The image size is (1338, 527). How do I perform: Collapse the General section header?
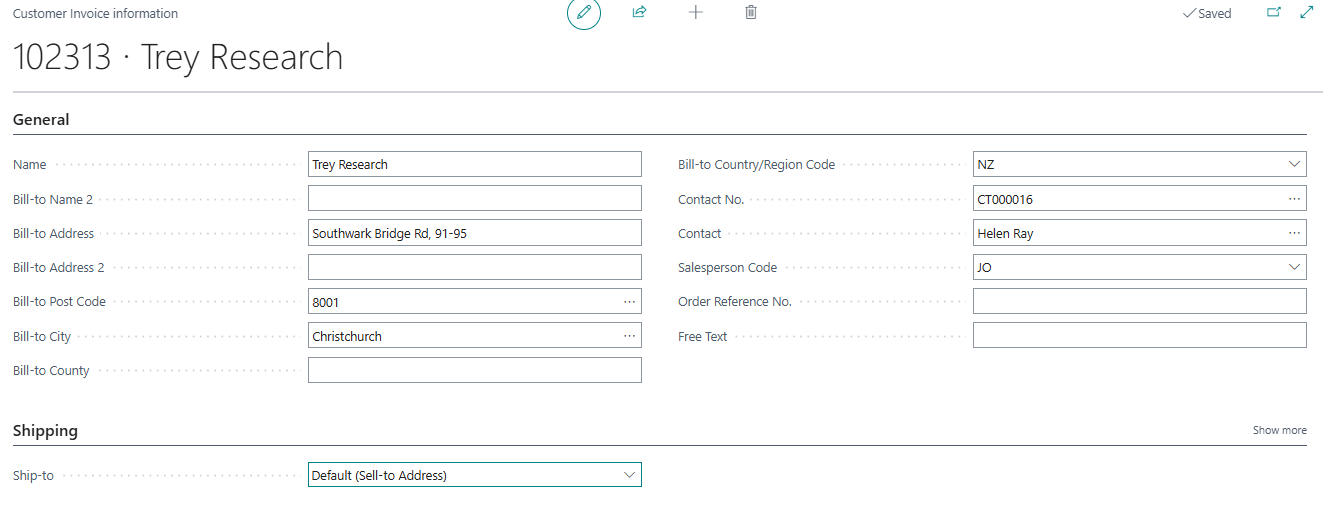(x=41, y=120)
